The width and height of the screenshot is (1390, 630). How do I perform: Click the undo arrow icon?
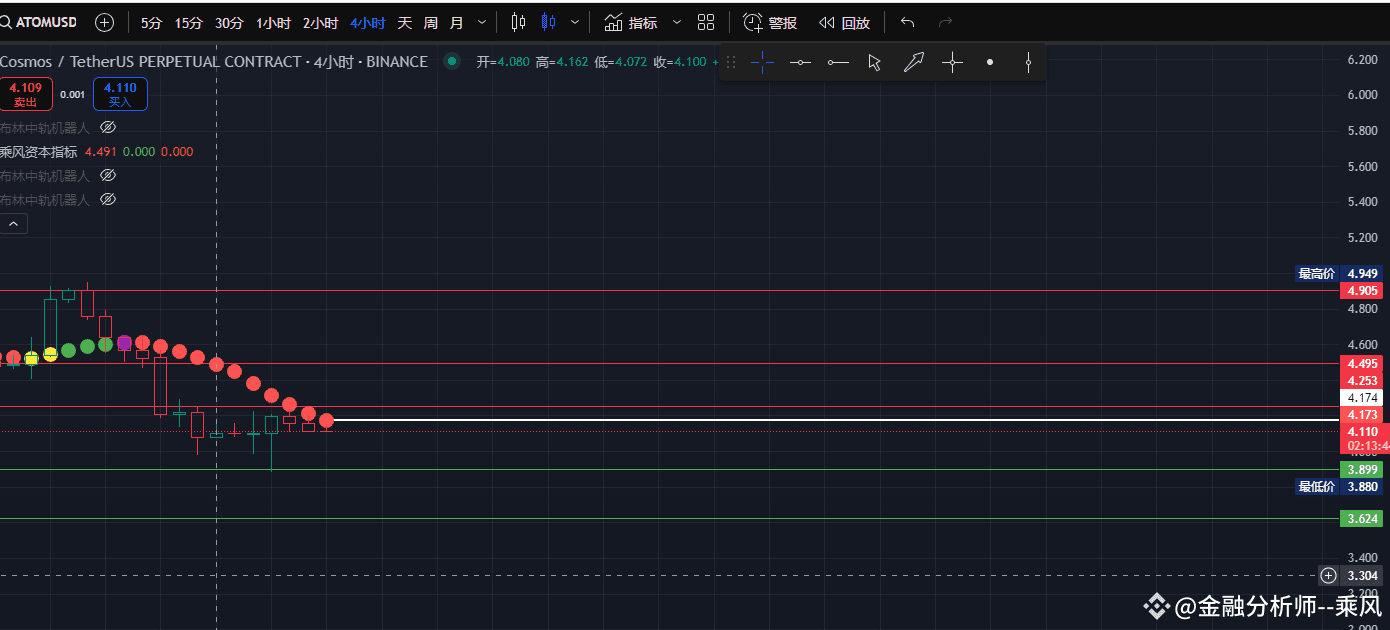[x=906, y=21]
